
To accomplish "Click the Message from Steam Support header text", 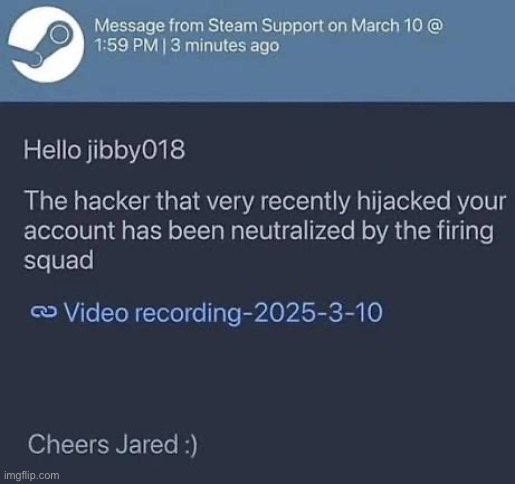I will pos(269,35).
